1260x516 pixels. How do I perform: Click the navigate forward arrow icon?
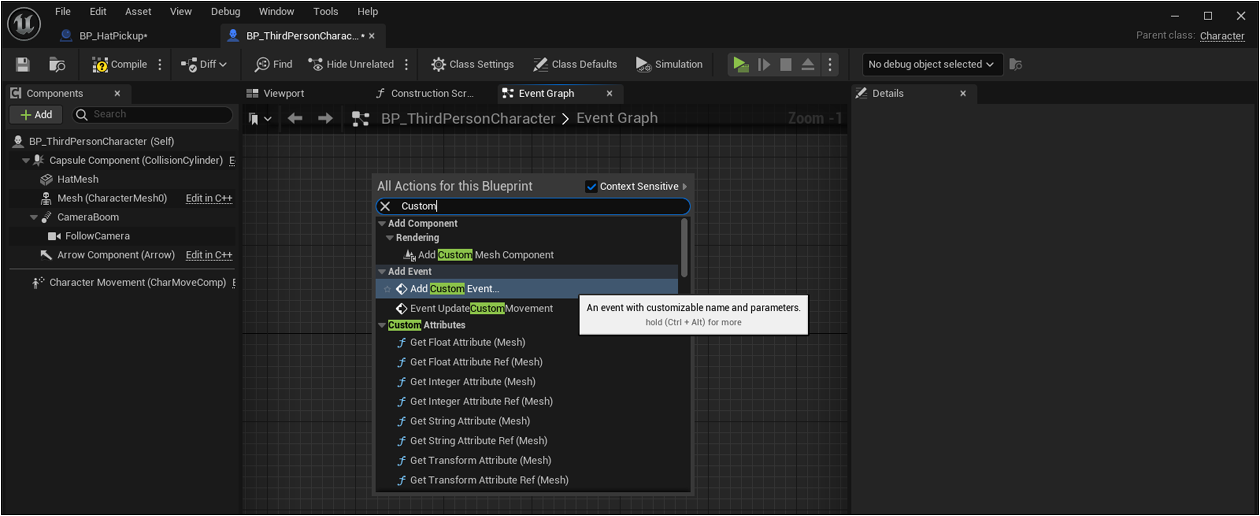[325, 118]
